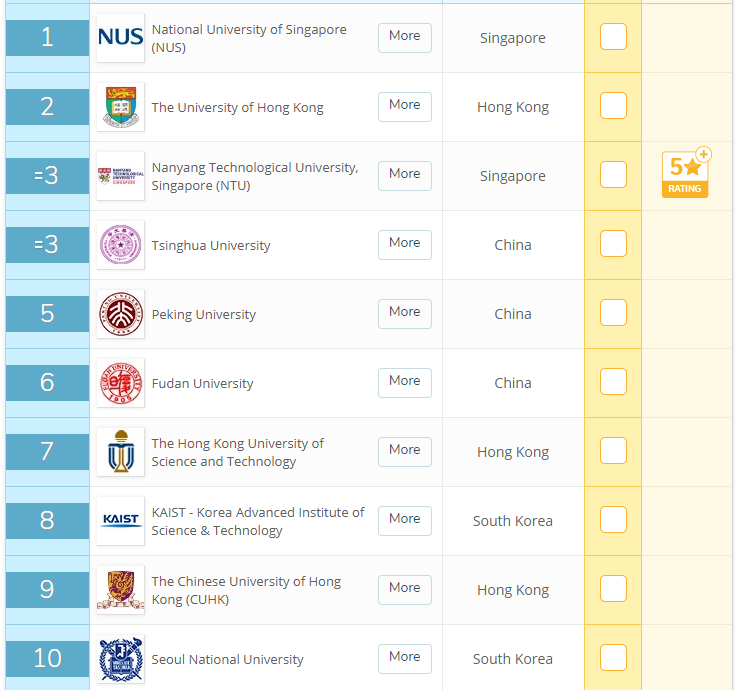This screenshot has width=739, height=690.
Task: Click the Nanyang Technological University logo
Action: point(120,176)
